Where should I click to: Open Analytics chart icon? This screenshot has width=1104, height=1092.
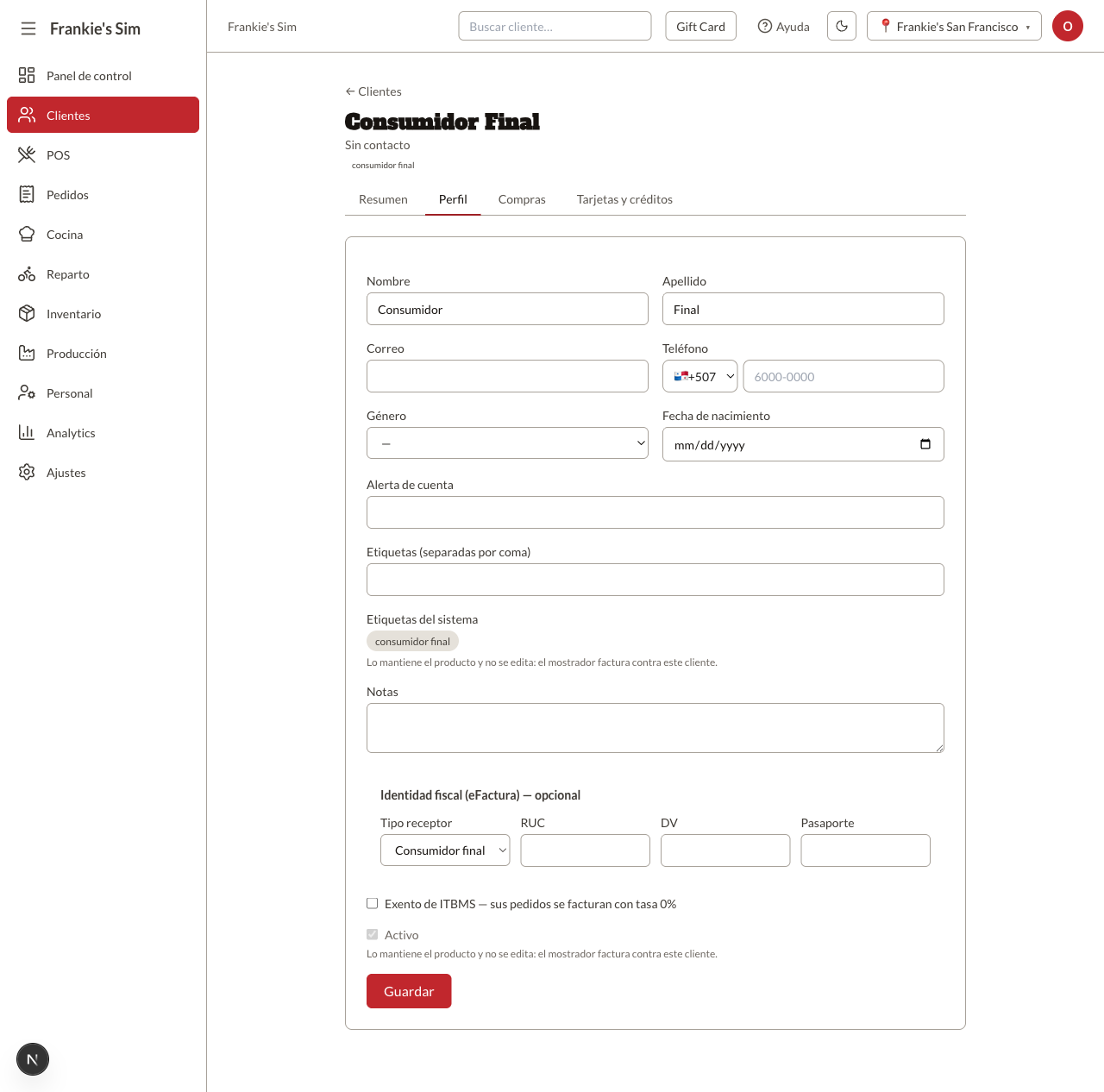[27, 433]
